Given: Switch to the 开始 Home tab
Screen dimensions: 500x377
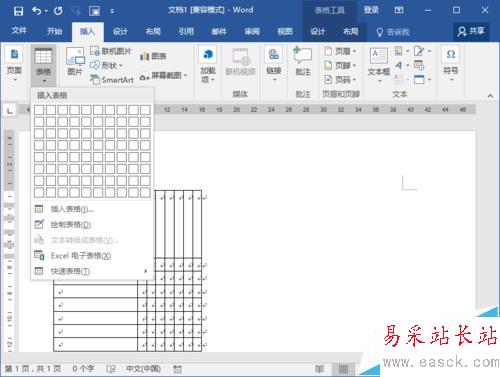Looking at the screenshot, I should point(55,32).
